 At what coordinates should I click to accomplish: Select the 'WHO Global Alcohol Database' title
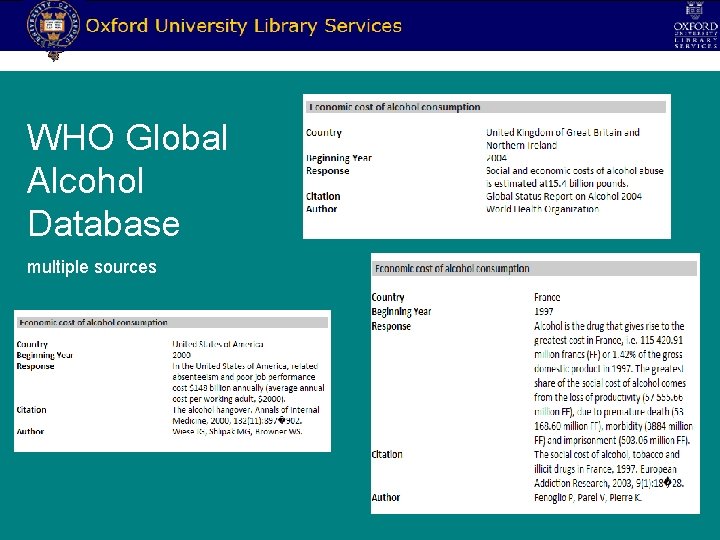pyautogui.click(x=127, y=180)
